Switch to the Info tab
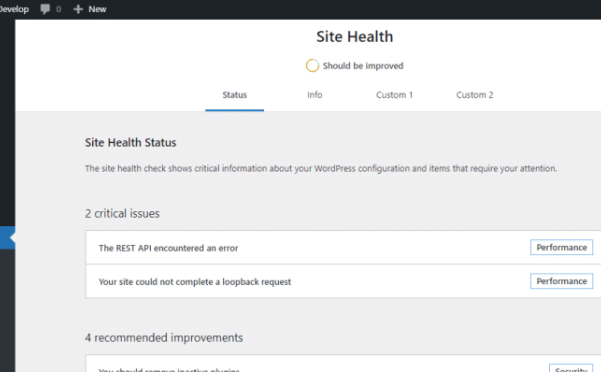 pyautogui.click(x=314, y=95)
